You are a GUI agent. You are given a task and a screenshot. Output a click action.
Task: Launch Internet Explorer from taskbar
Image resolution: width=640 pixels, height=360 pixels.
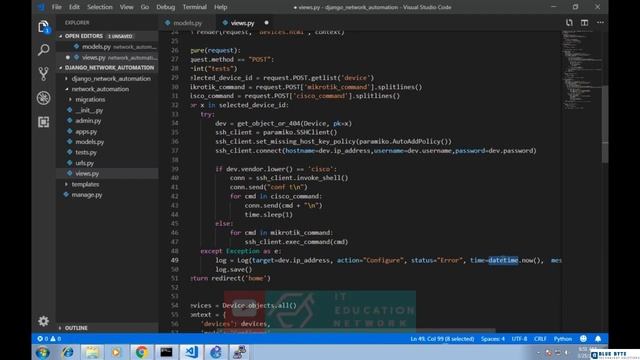[68, 352]
